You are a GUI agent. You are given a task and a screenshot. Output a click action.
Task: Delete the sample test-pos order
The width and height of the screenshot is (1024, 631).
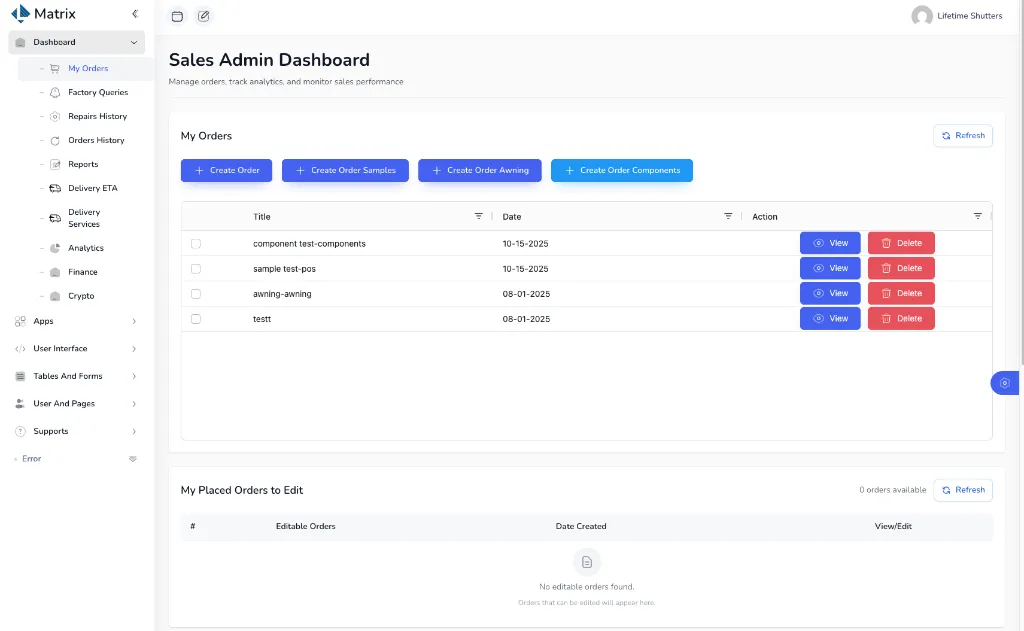[x=901, y=268]
